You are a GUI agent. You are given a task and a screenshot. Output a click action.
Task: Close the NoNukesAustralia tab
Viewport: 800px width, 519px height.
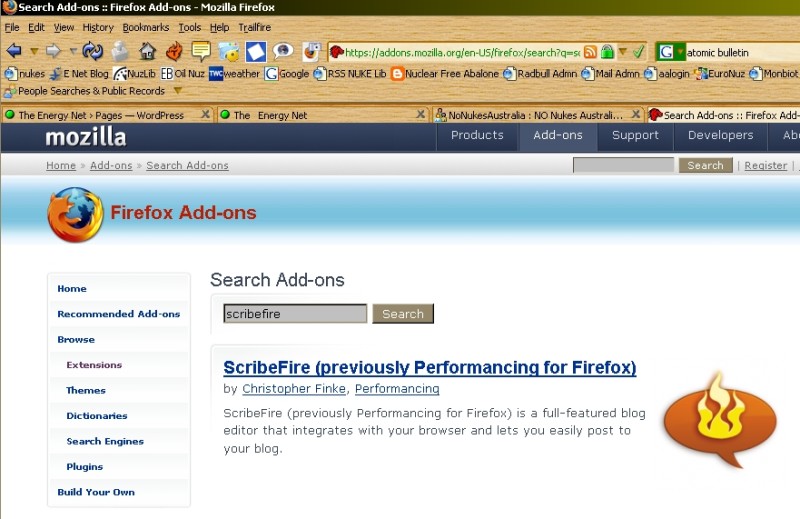tap(636, 114)
